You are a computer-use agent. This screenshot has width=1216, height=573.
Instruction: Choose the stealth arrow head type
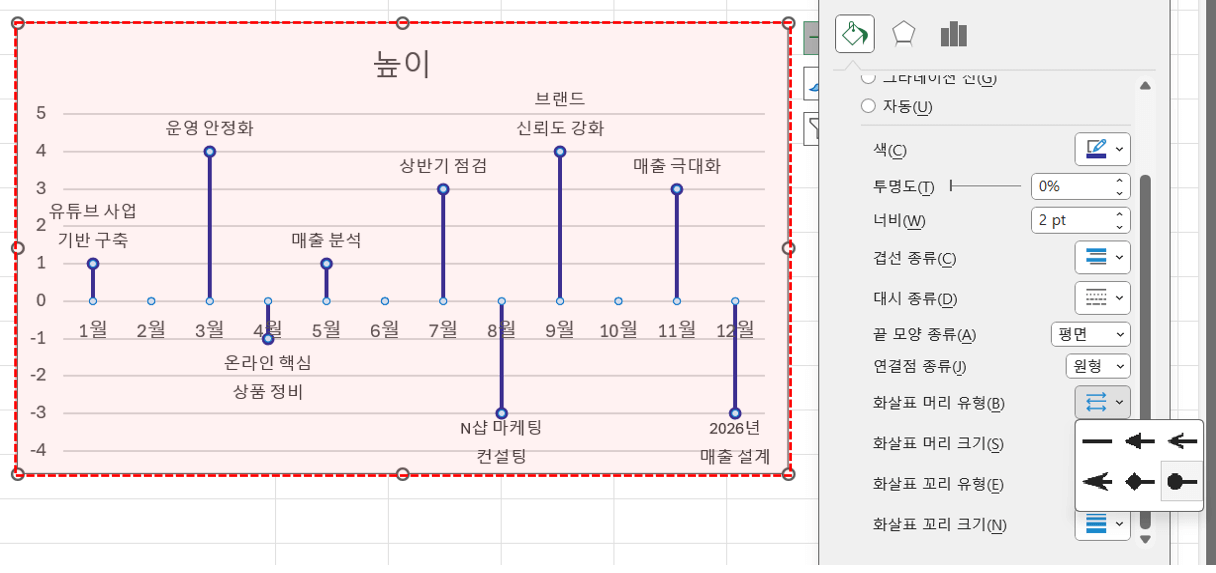coord(1097,482)
